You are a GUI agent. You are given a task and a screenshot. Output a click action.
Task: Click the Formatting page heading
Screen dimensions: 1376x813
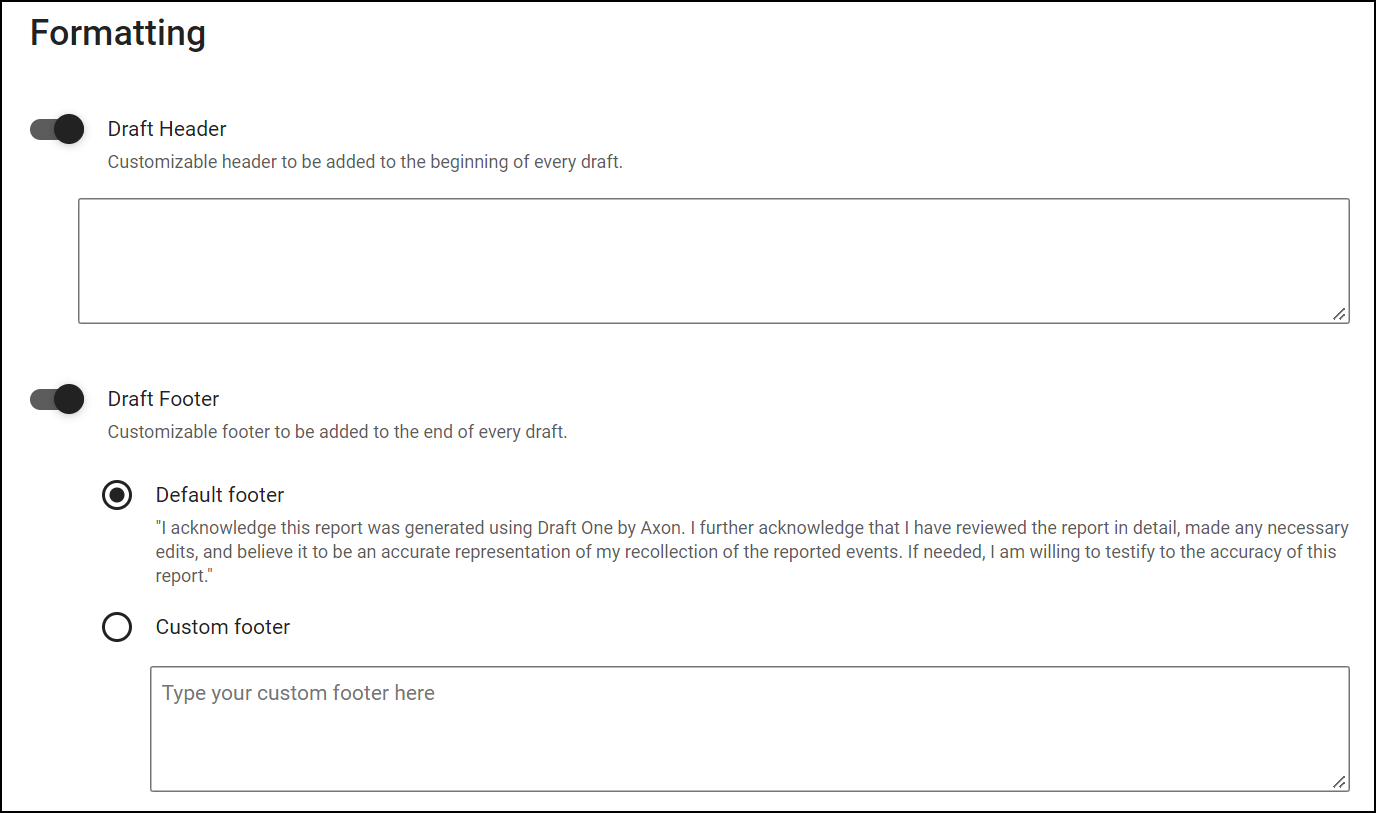point(117,32)
